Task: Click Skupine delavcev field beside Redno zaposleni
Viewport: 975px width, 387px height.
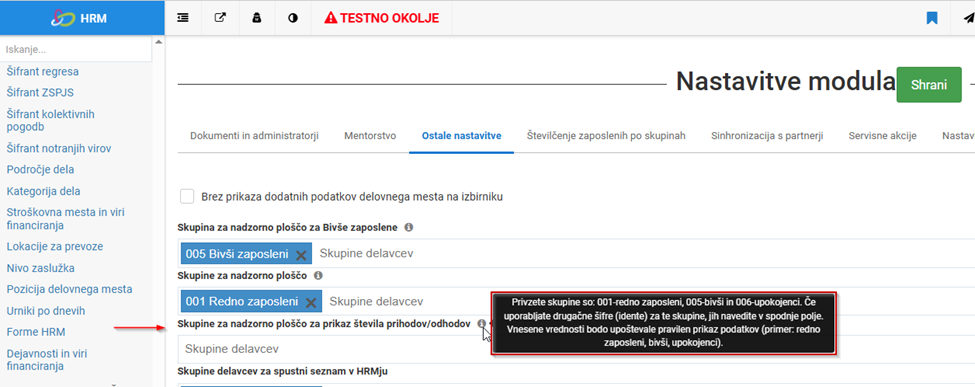Action: tap(649, 301)
